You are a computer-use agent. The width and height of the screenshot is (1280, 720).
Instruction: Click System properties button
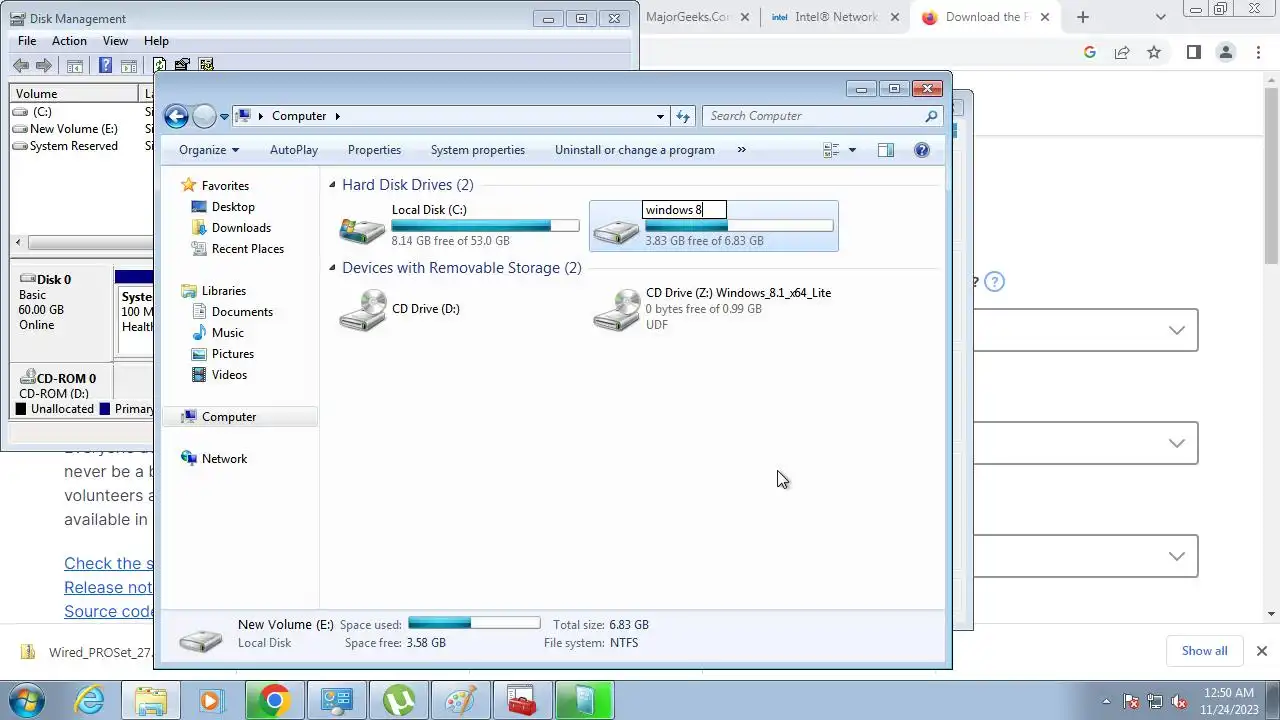[477, 150]
